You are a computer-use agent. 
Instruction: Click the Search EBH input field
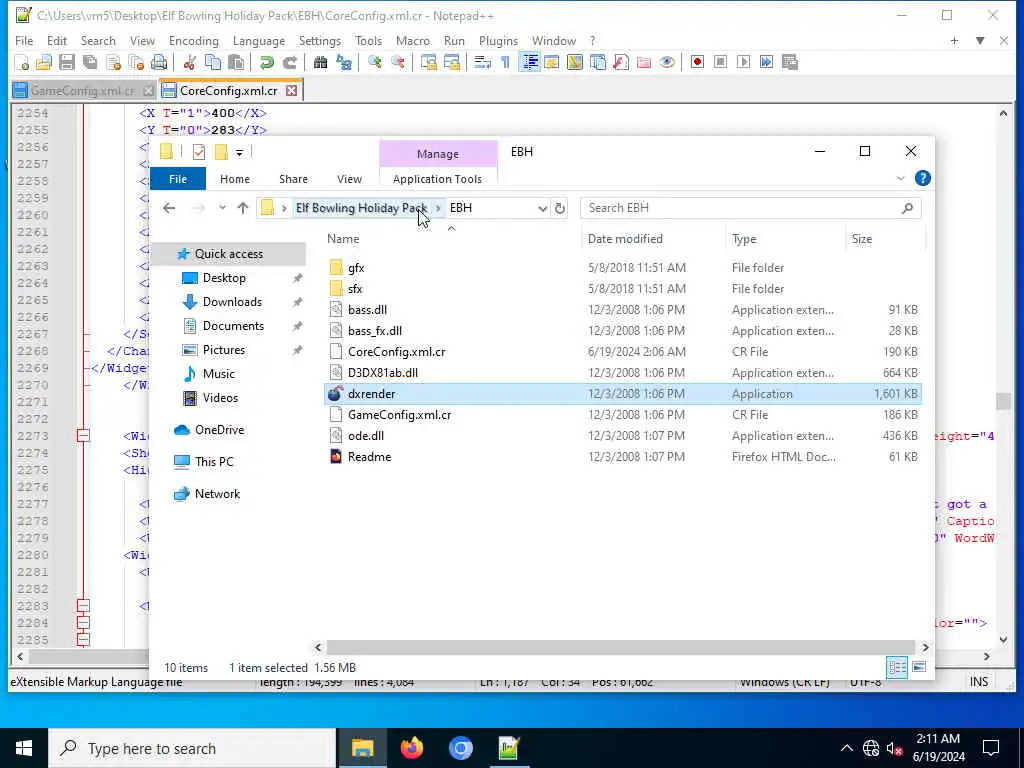point(750,208)
